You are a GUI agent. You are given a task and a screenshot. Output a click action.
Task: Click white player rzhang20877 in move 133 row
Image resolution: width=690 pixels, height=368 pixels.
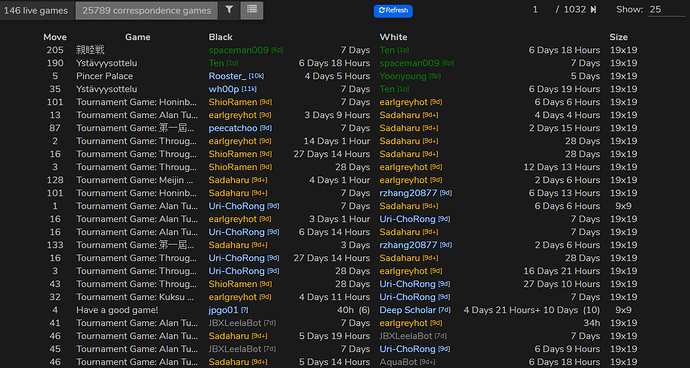[408, 245]
